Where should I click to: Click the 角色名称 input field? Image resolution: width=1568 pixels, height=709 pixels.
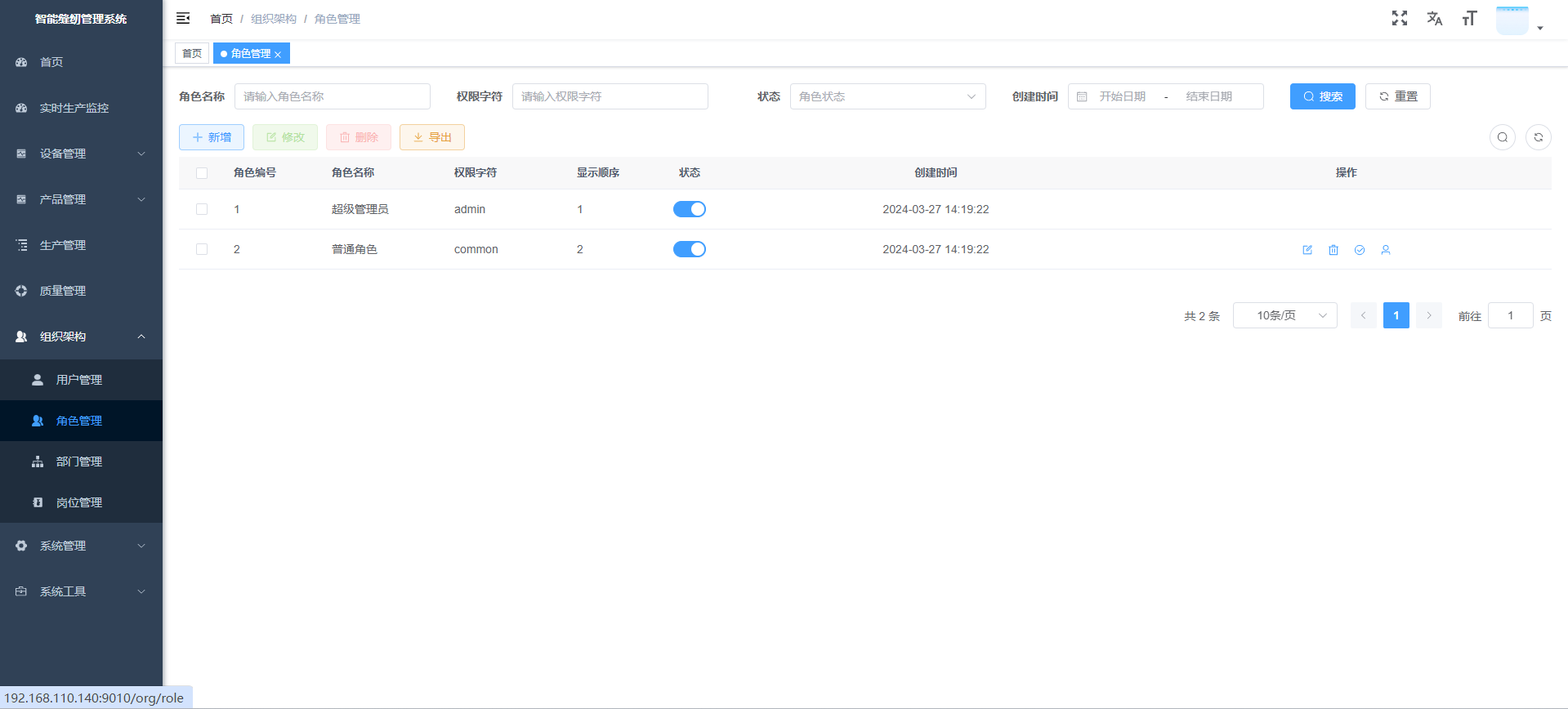coord(332,96)
